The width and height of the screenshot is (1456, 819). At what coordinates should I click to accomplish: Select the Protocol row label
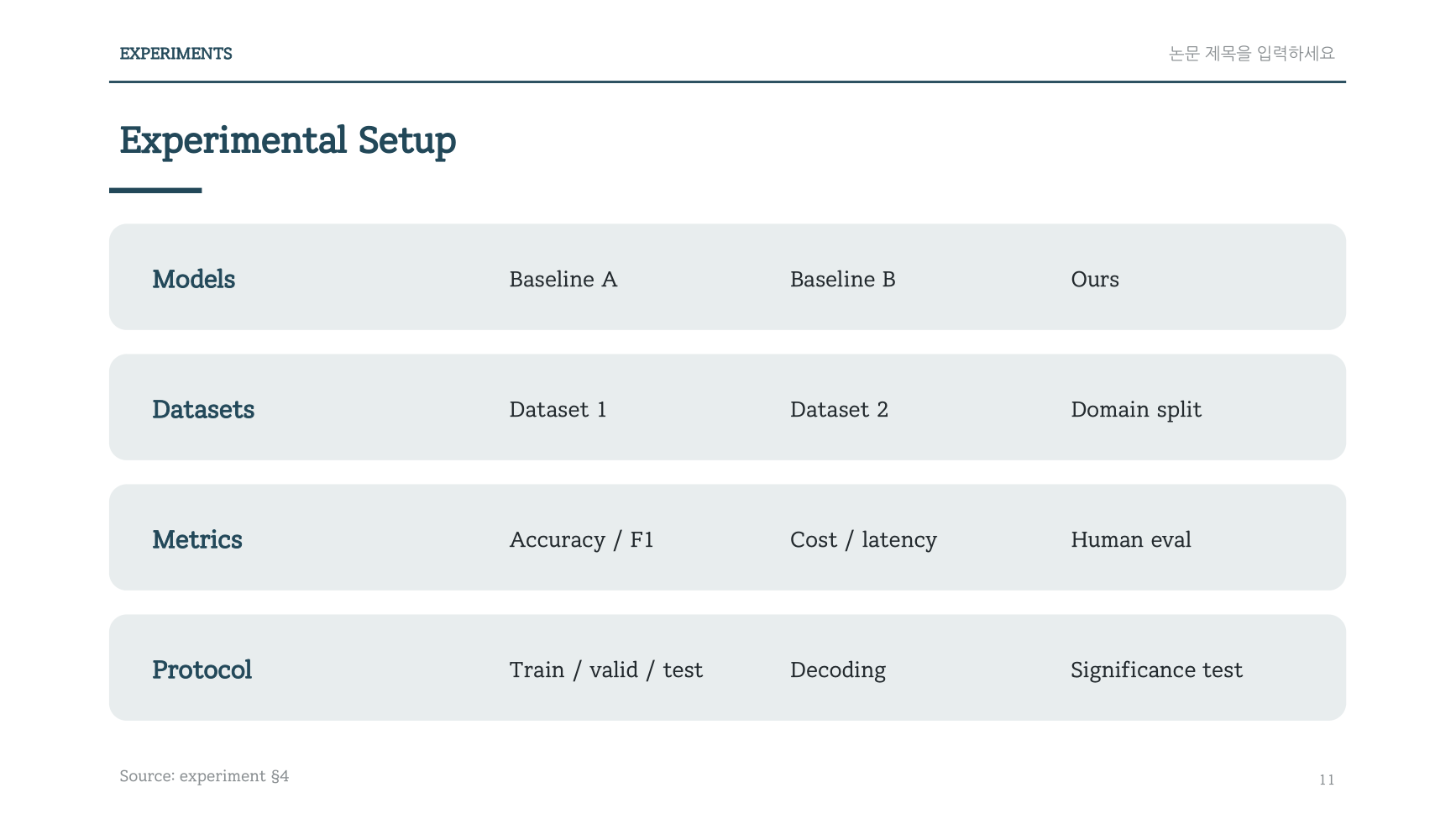coord(202,669)
